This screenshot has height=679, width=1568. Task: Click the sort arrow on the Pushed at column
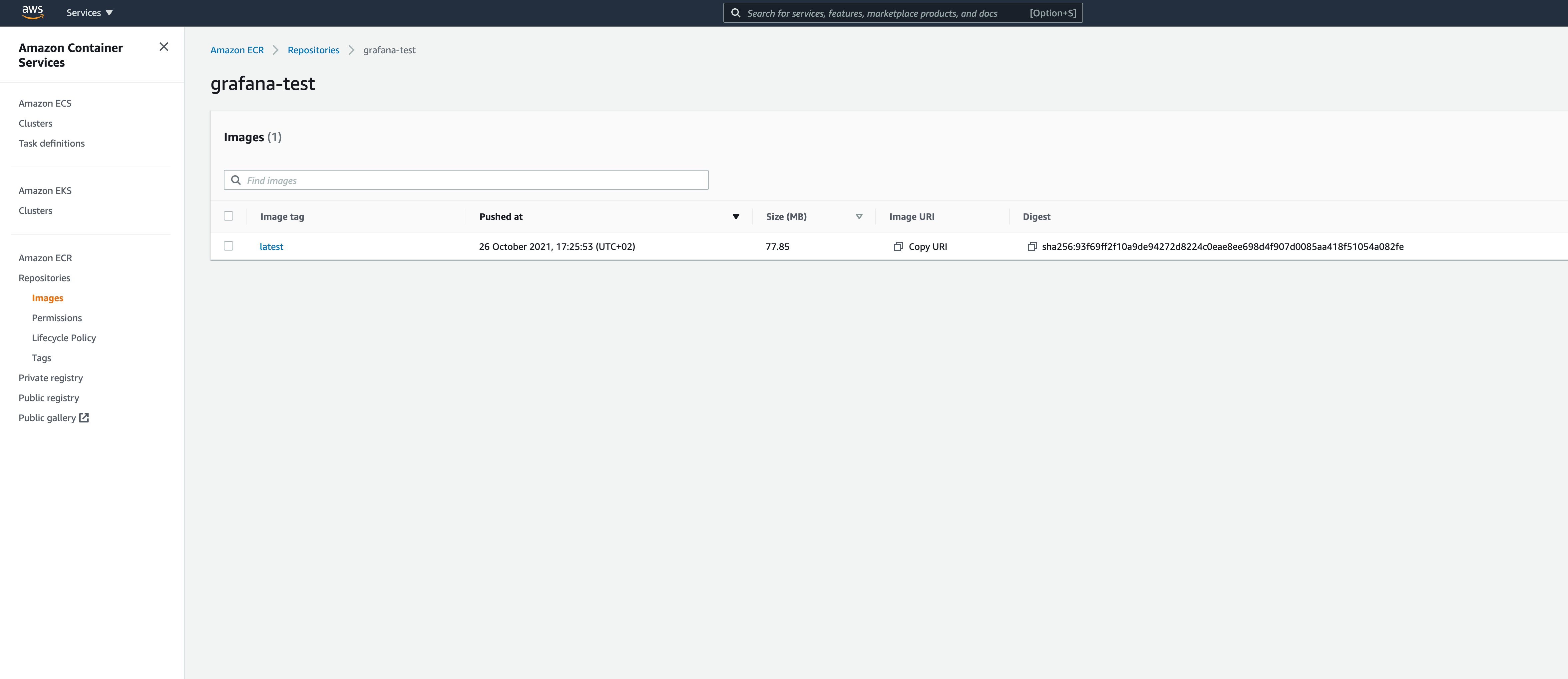[735, 216]
